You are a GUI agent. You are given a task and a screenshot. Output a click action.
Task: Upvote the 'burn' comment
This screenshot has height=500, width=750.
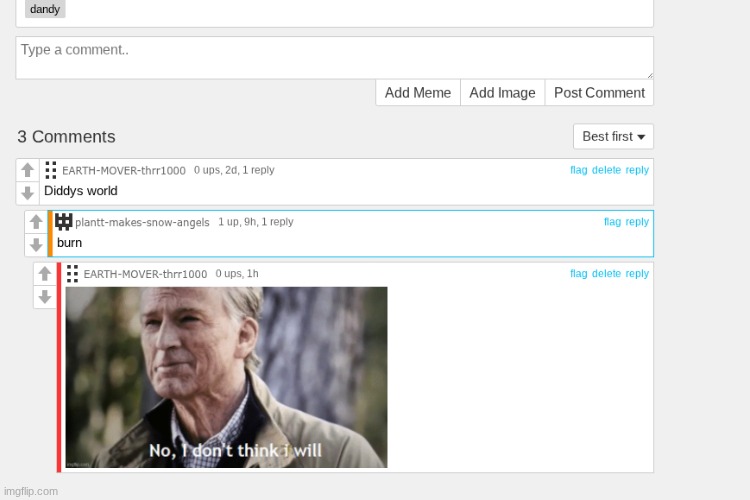[x=36, y=222]
